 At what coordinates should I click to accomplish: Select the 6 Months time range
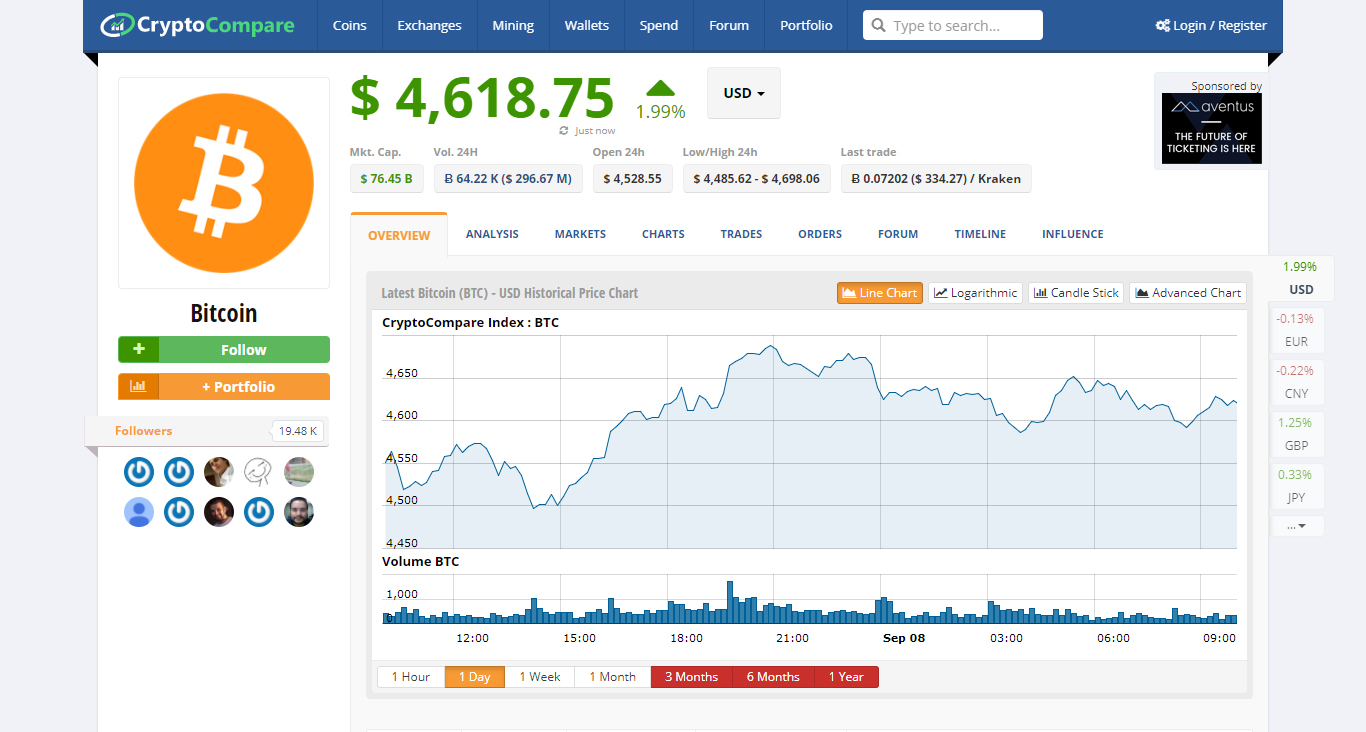[x=774, y=677]
